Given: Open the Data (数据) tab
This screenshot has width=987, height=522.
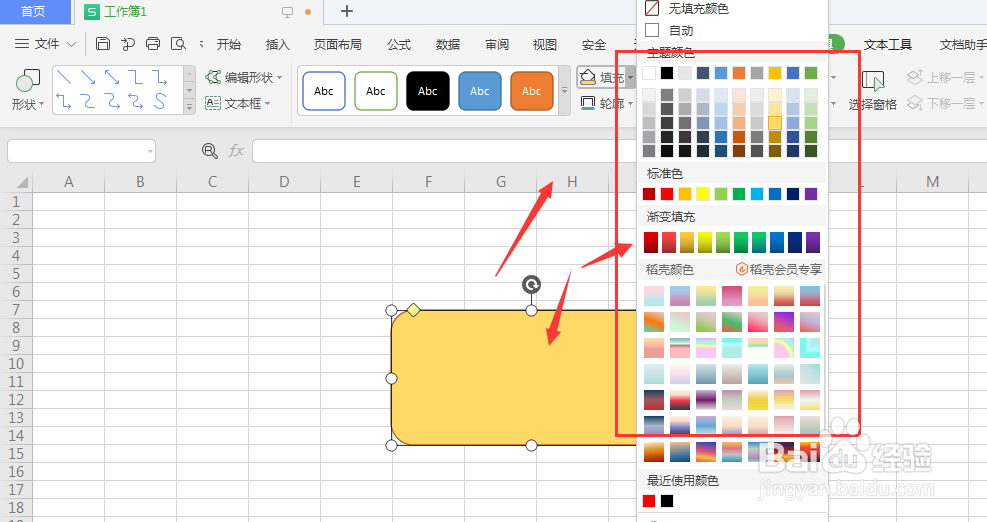Looking at the screenshot, I should [448, 44].
